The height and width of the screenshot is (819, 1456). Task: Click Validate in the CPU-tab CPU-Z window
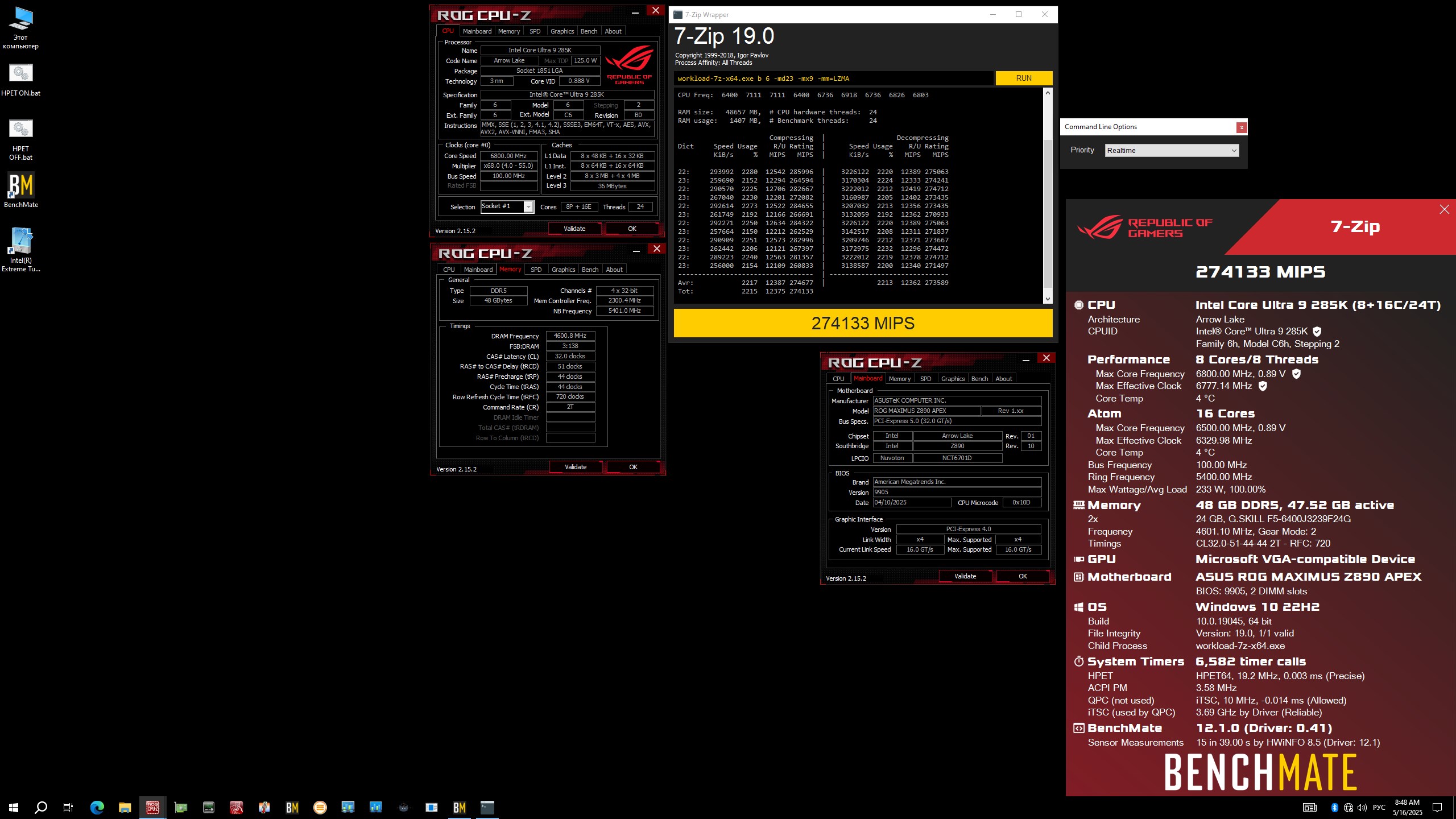pyautogui.click(x=574, y=229)
